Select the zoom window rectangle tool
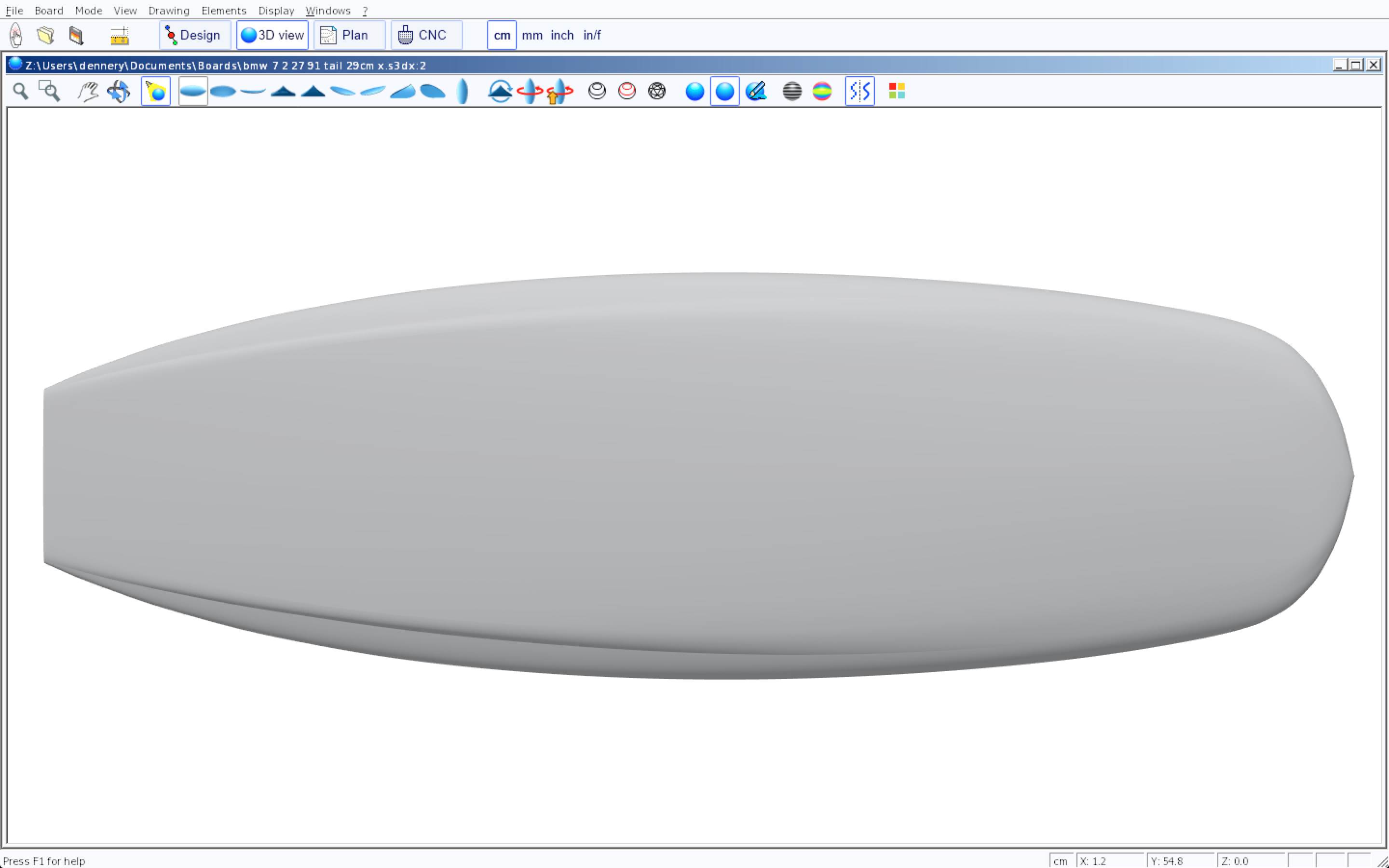 pyautogui.click(x=49, y=91)
